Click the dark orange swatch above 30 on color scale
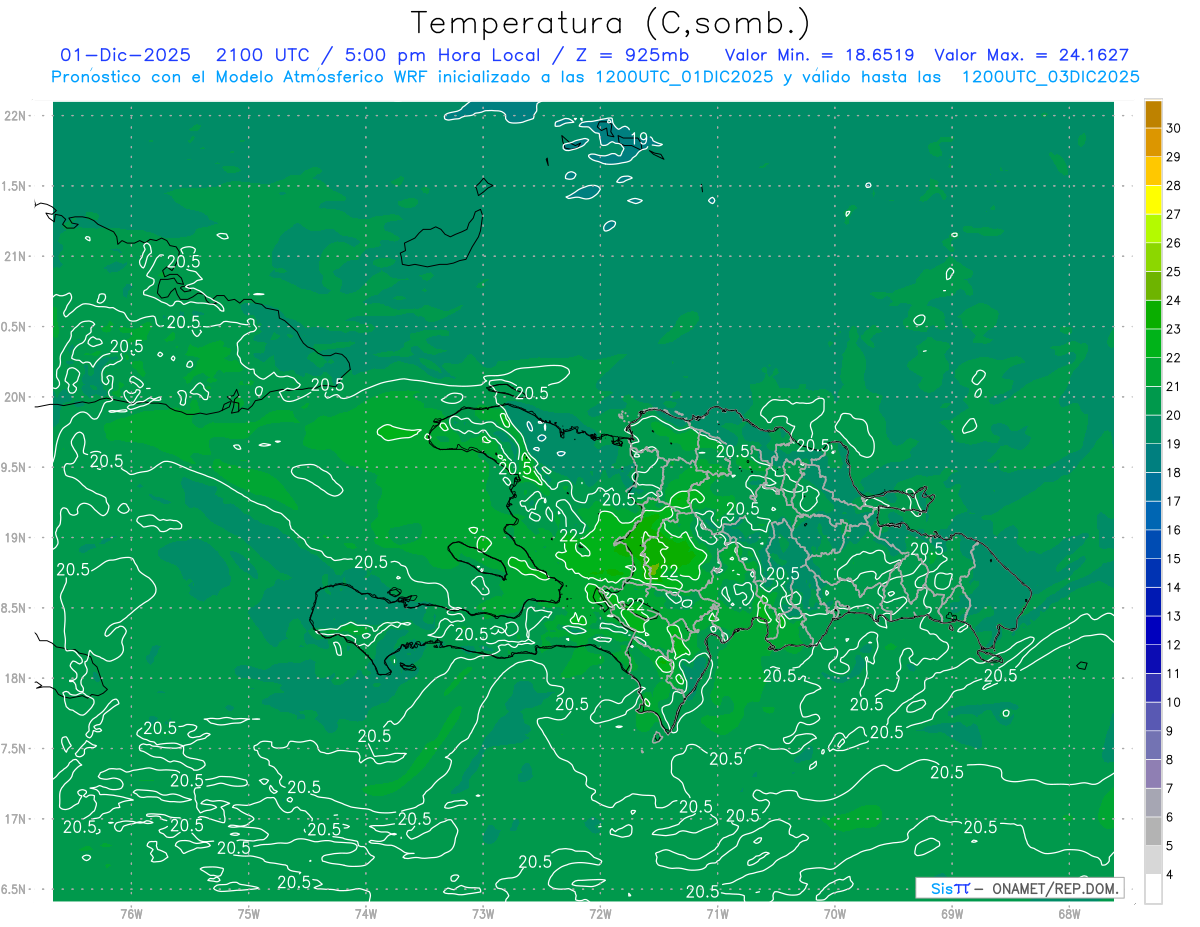The image size is (1200, 927). pos(1153,114)
